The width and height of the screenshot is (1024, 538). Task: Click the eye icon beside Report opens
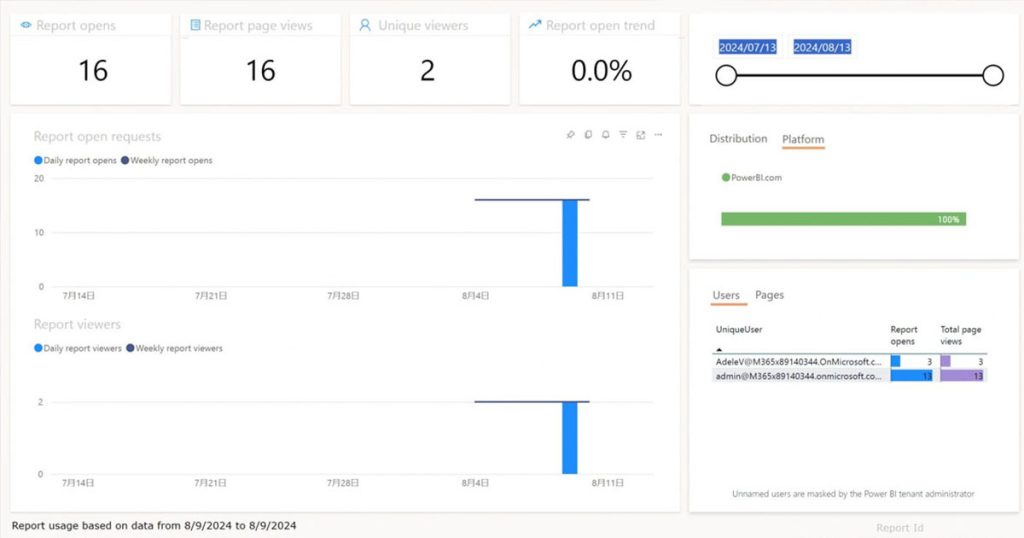[26, 25]
